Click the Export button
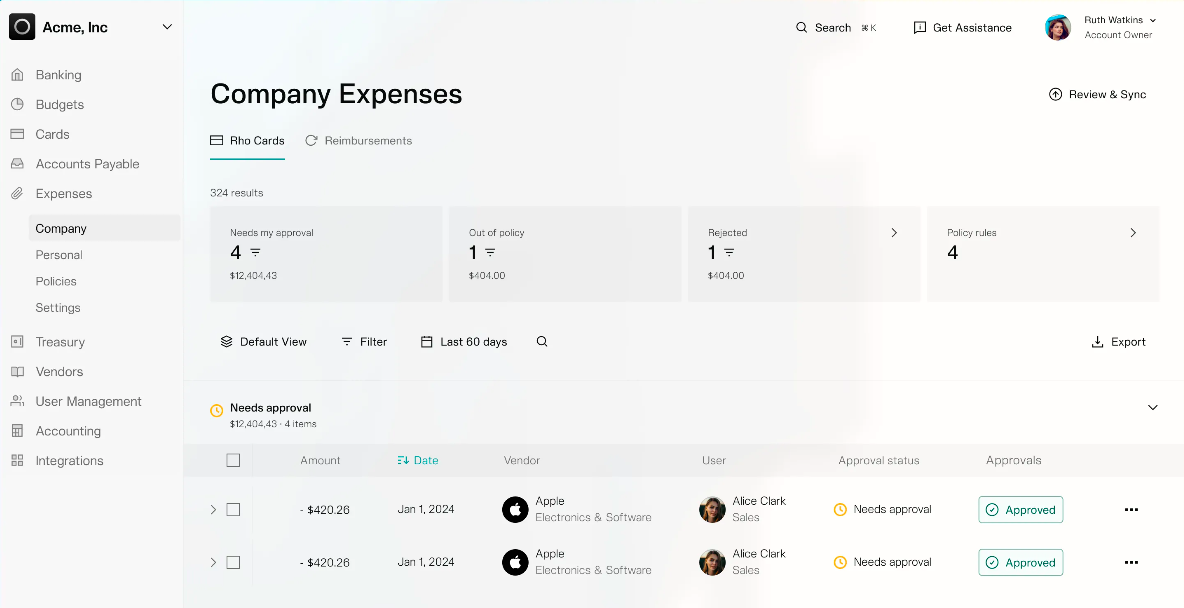This screenshot has width=1184, height=608. (x=1119, y=342)
